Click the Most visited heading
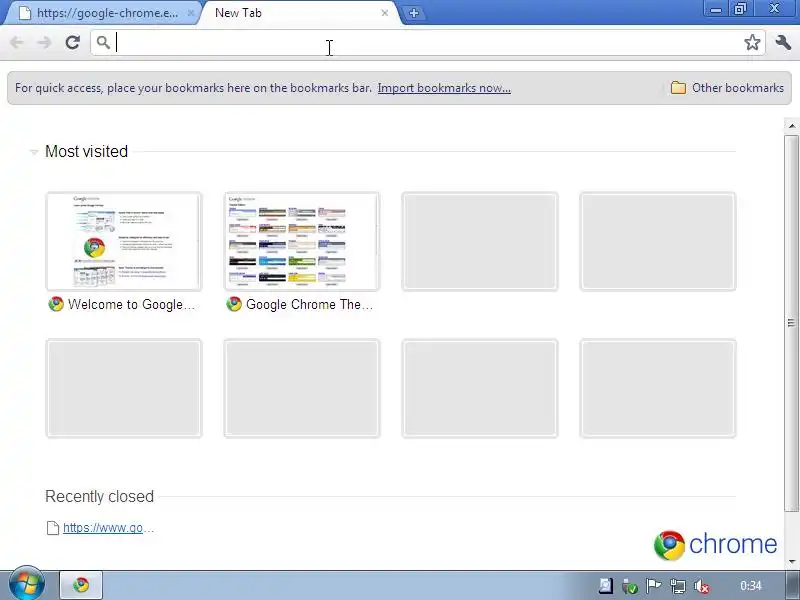This screenshot has width=800, height=600. pyautogui.click(x=86, y=152)
